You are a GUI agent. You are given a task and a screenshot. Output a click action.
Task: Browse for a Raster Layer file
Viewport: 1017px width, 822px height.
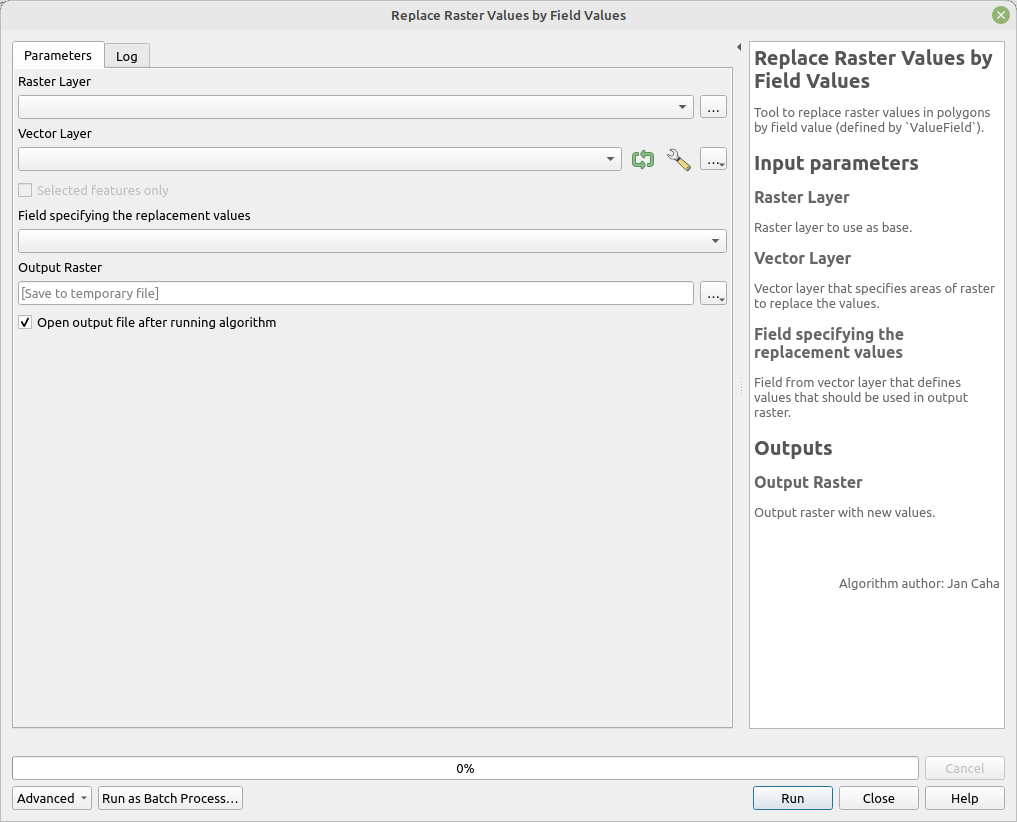pos(713,106)
